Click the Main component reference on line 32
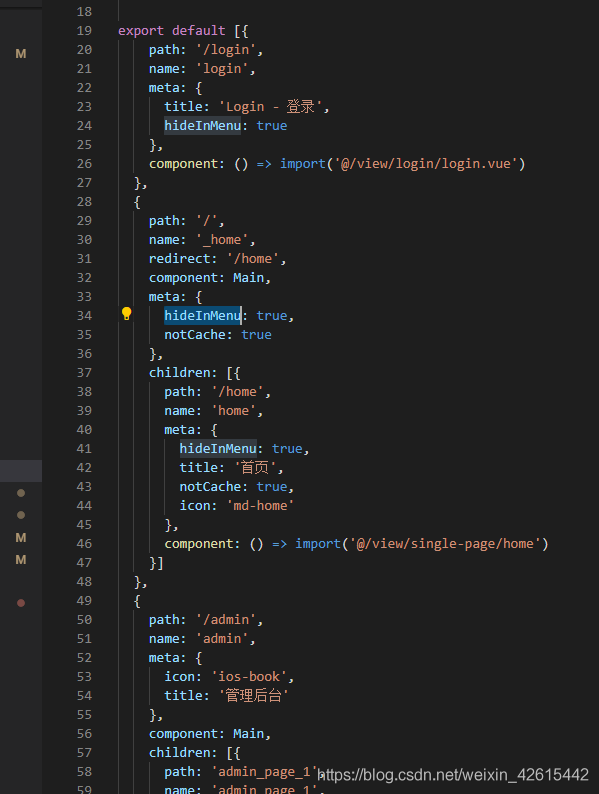Viewport: 599px width, 794px height. [x=249, y=277]
